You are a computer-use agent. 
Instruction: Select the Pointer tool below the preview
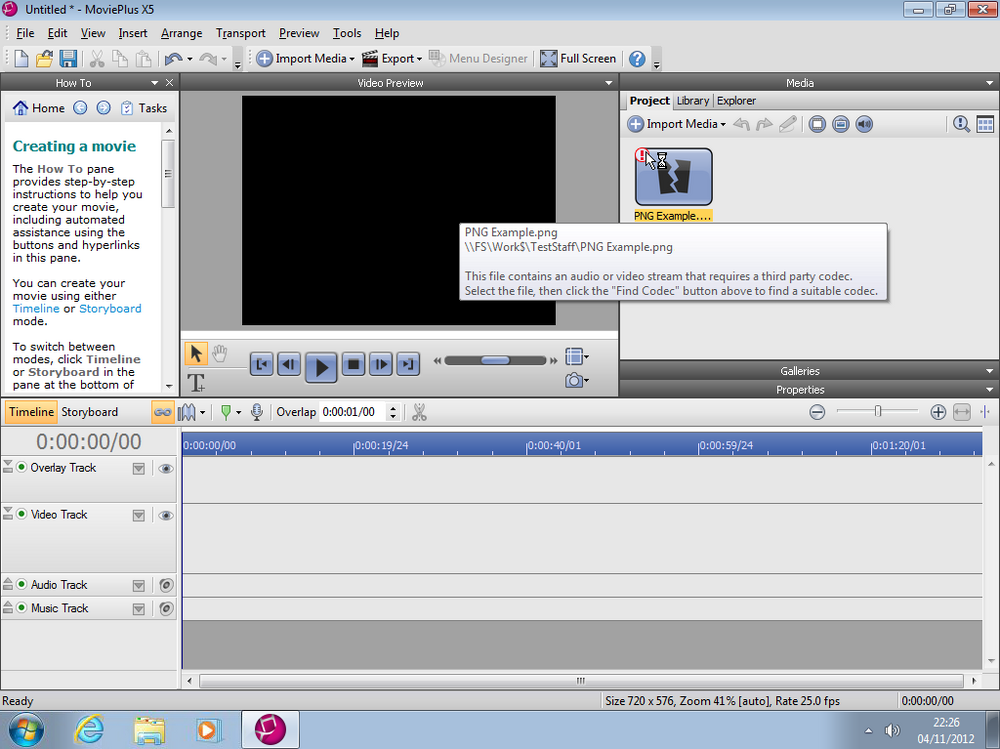coord(196,353)
